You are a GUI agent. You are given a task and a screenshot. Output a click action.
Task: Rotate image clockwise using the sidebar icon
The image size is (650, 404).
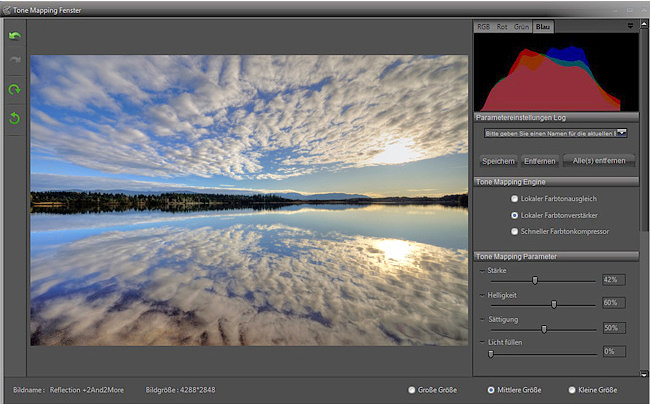(x=14, y=90)
